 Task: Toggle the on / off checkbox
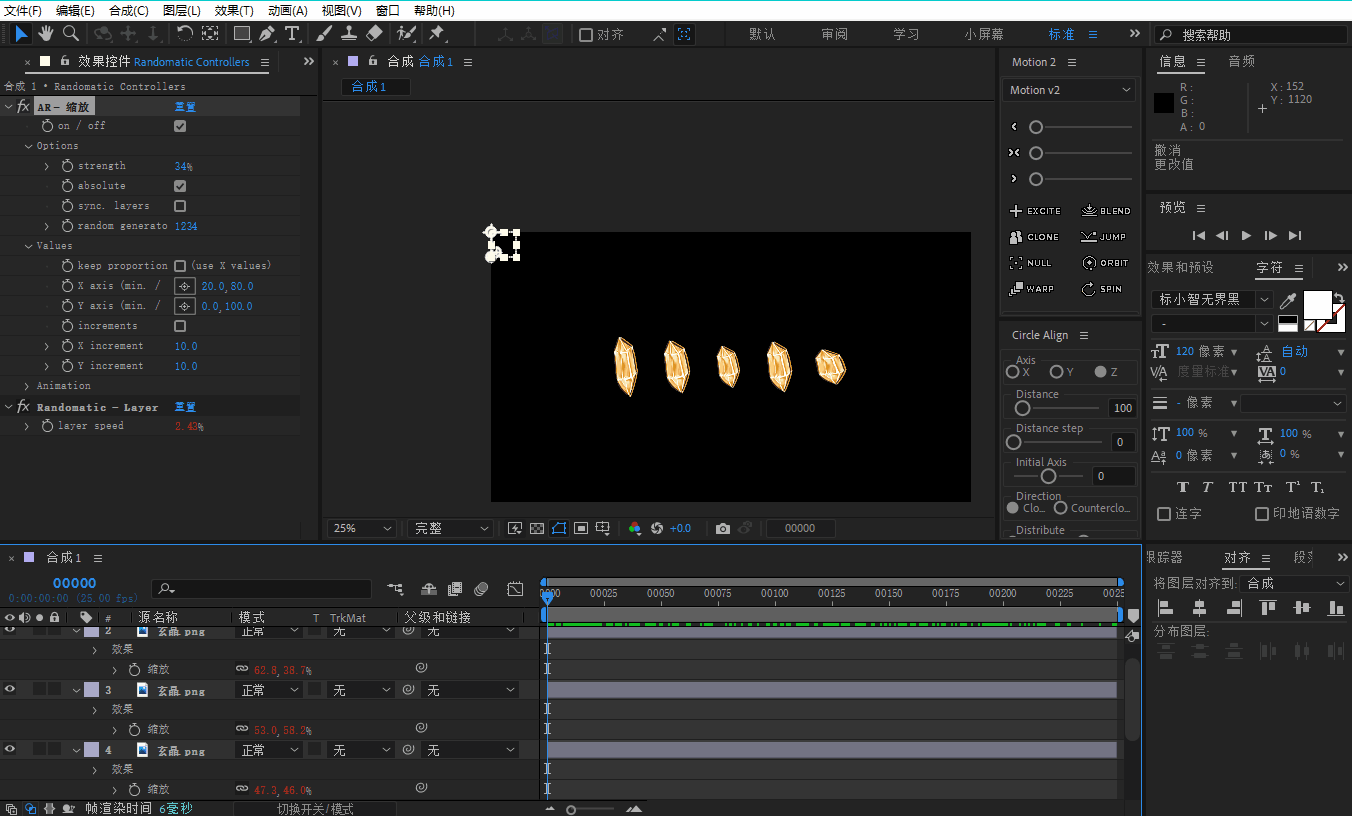click(180, 126)
